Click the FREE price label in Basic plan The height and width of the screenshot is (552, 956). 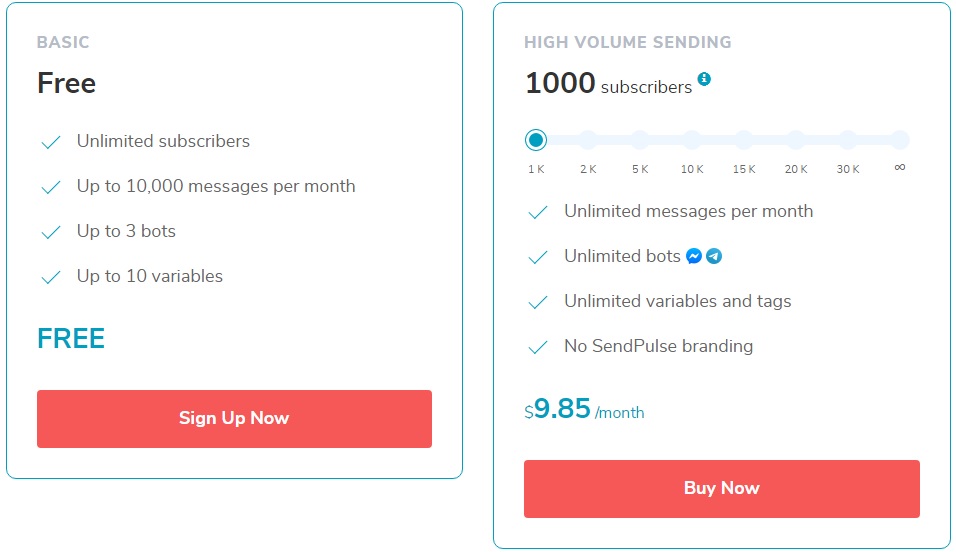tap(71, 339)
